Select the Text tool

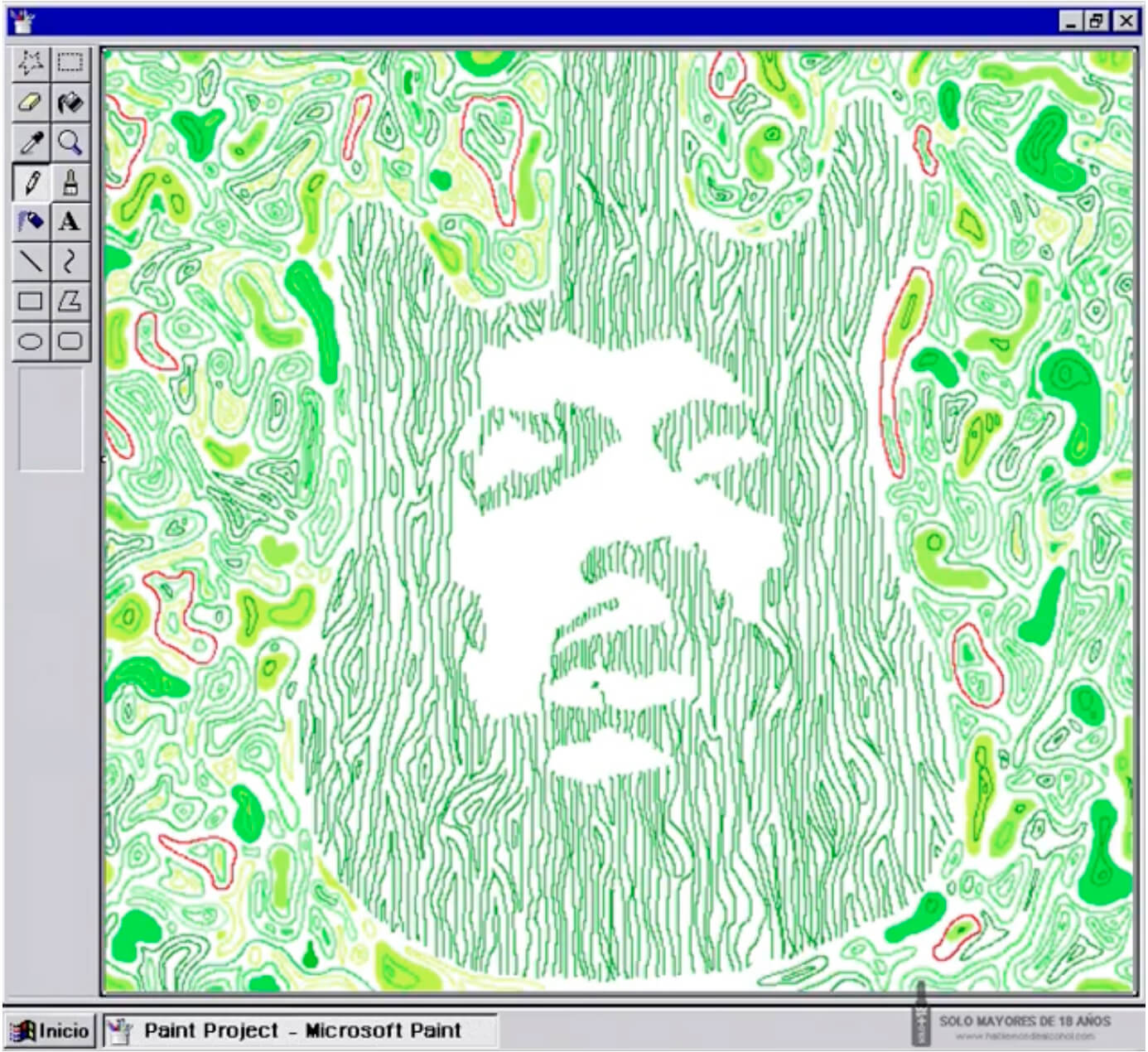[x=70, y=221]
